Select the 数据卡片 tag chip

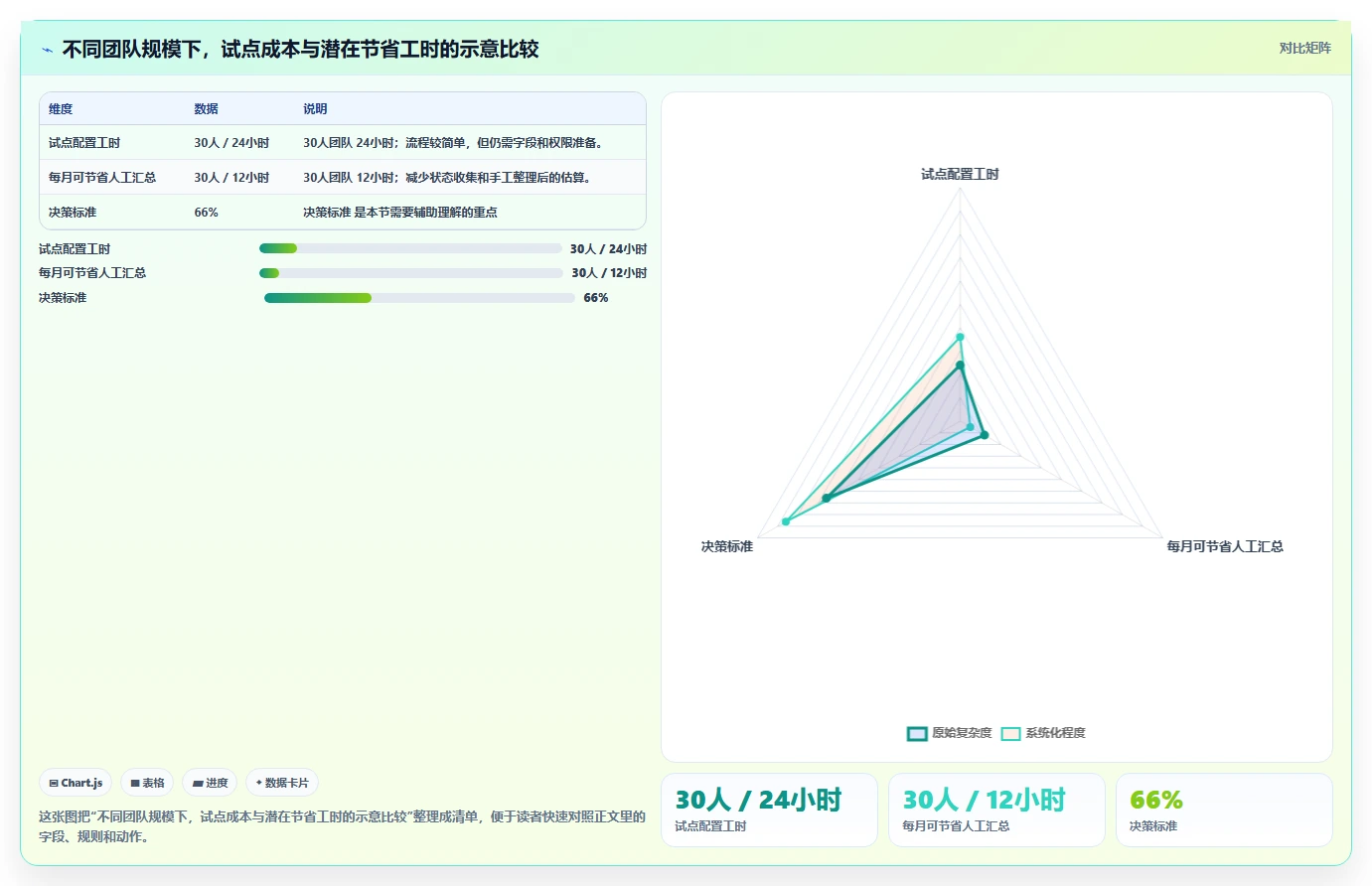coord(282,783)
